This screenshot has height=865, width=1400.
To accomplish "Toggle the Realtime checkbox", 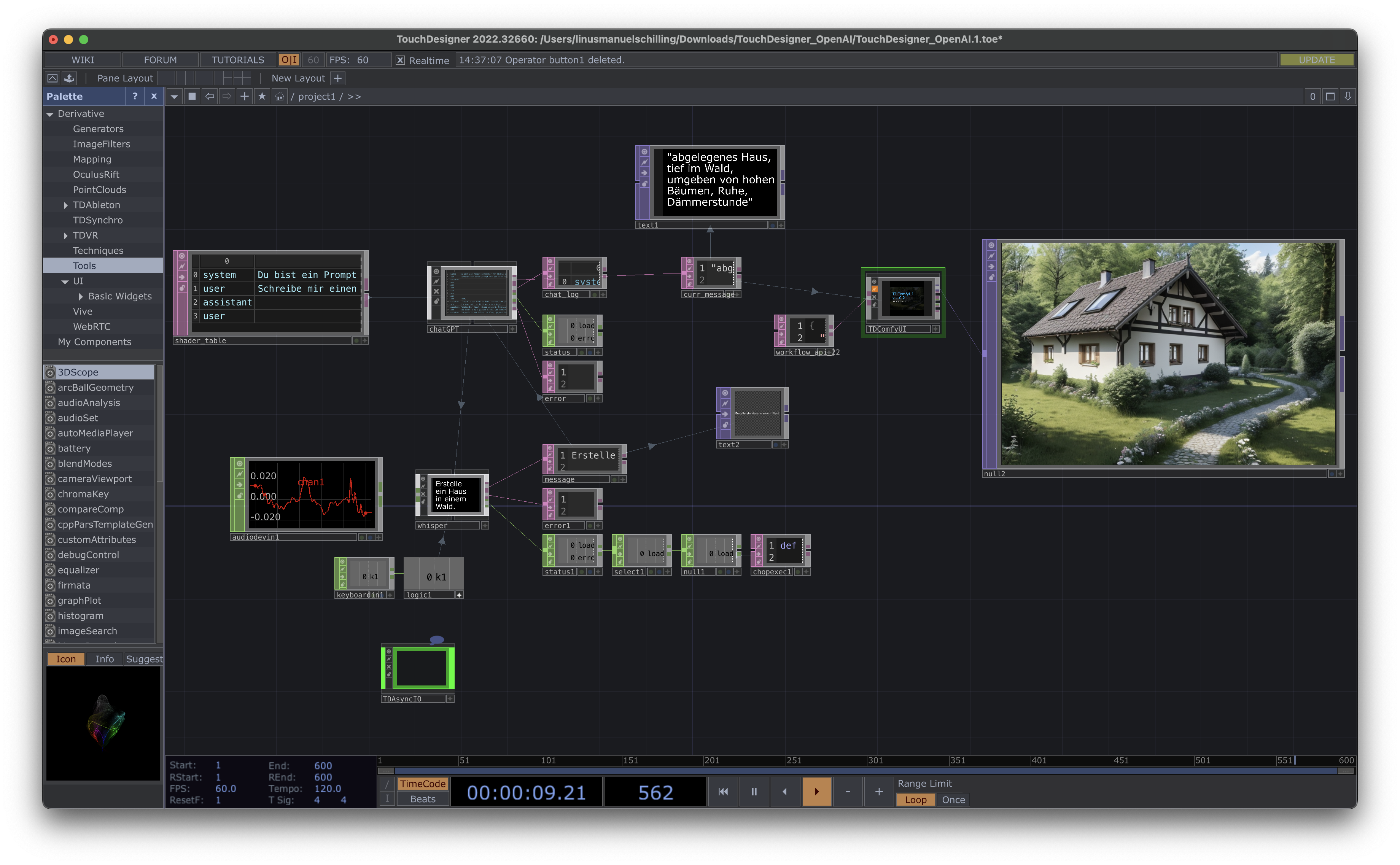I will point(401,60).
